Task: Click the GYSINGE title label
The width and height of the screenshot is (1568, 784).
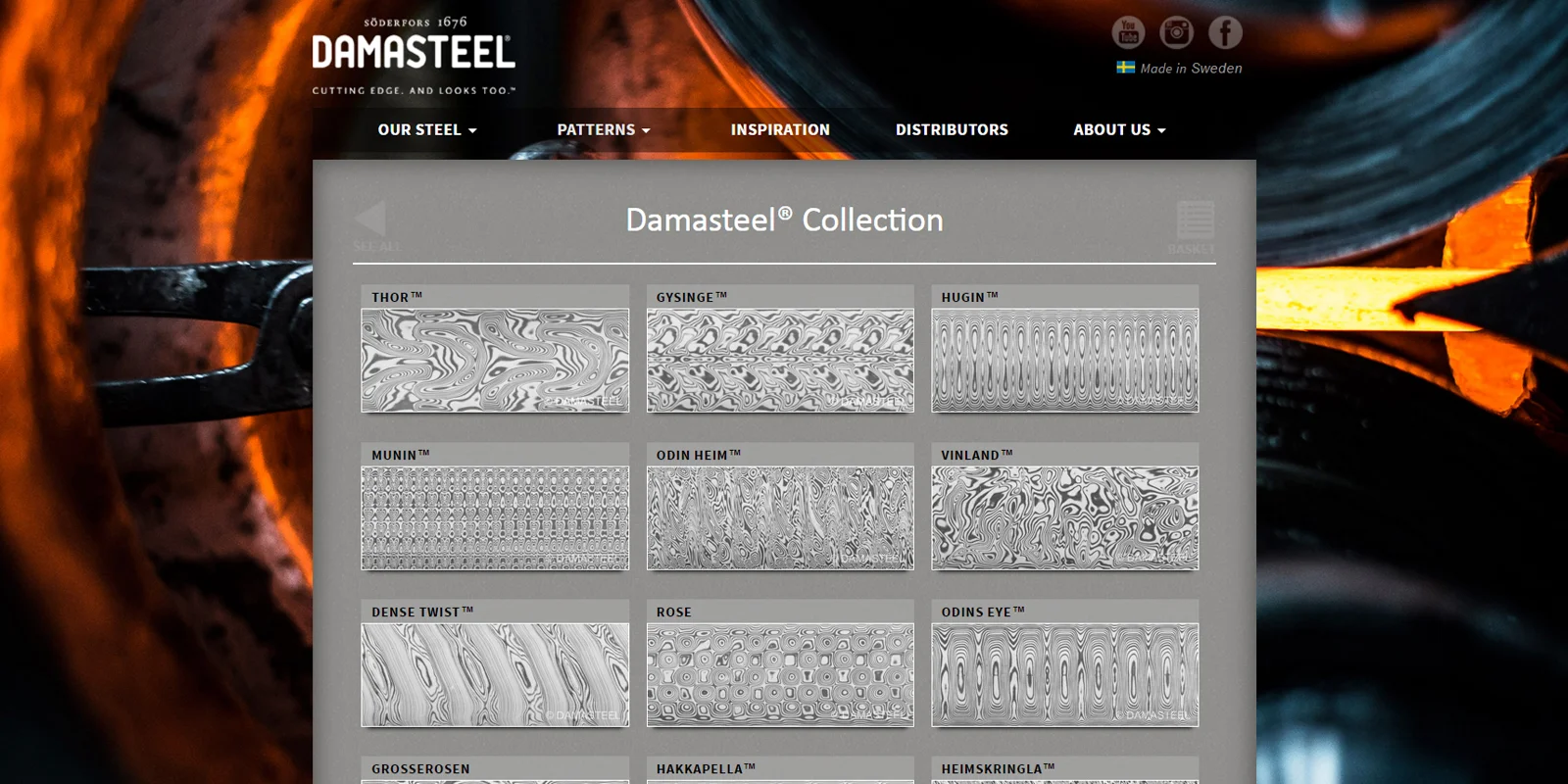Action: pos(692,297)
